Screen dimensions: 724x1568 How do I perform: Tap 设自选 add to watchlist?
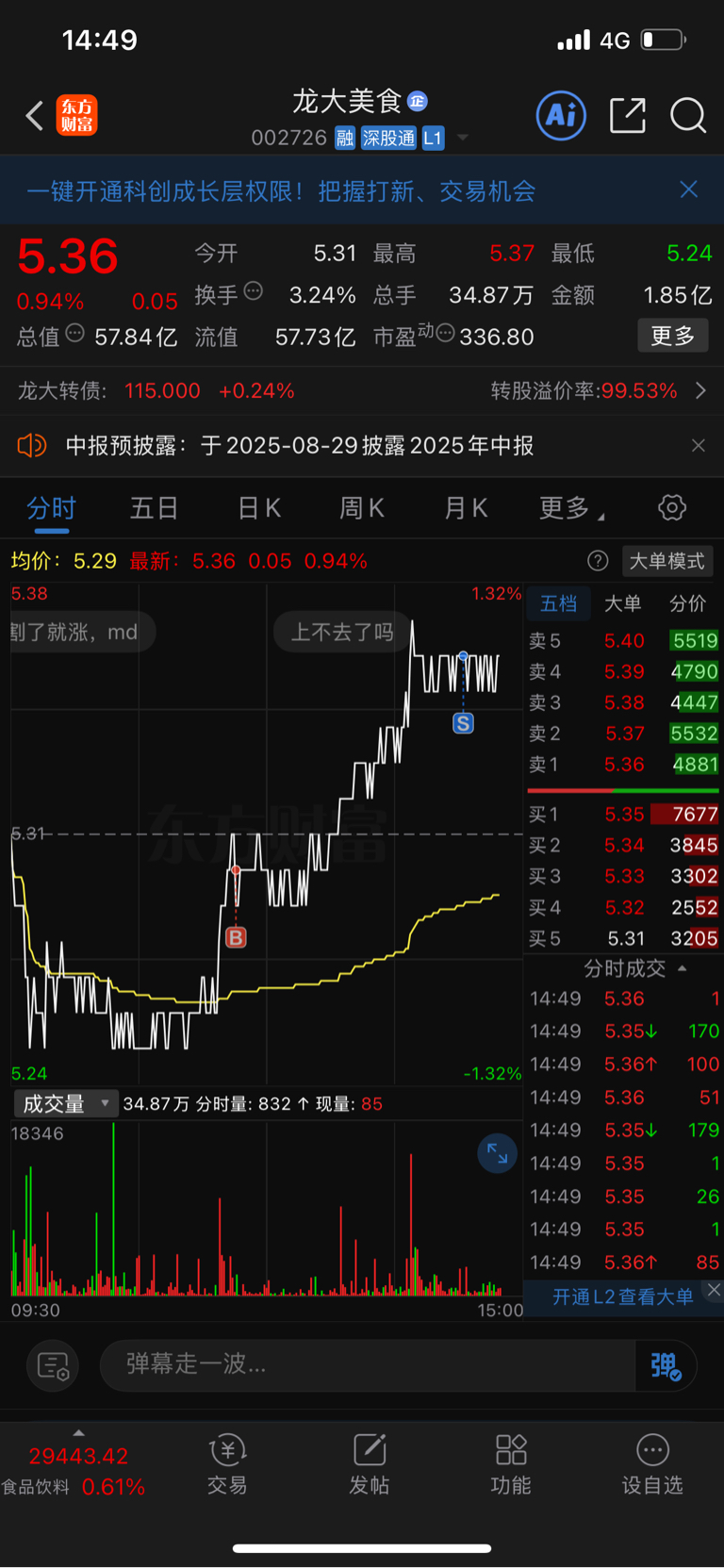(x=652, y=1463)
